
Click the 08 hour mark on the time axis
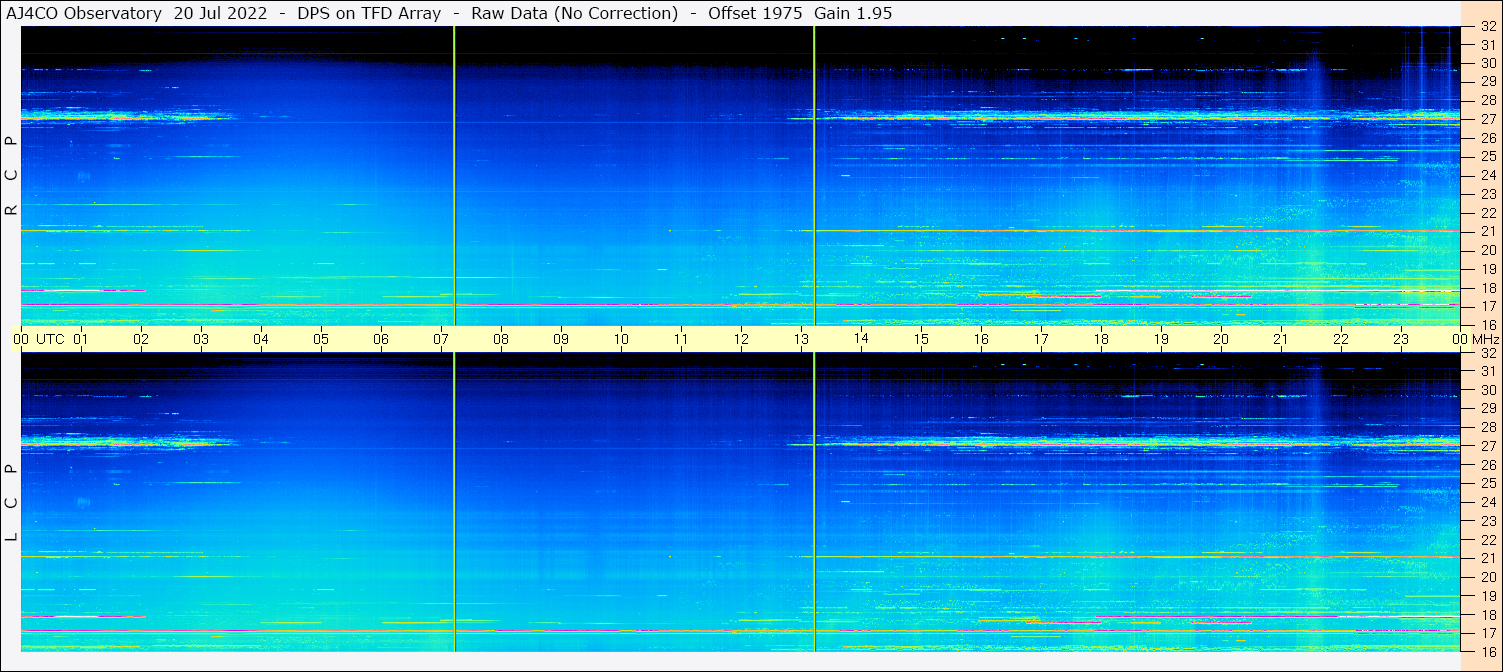pos(501,339)
